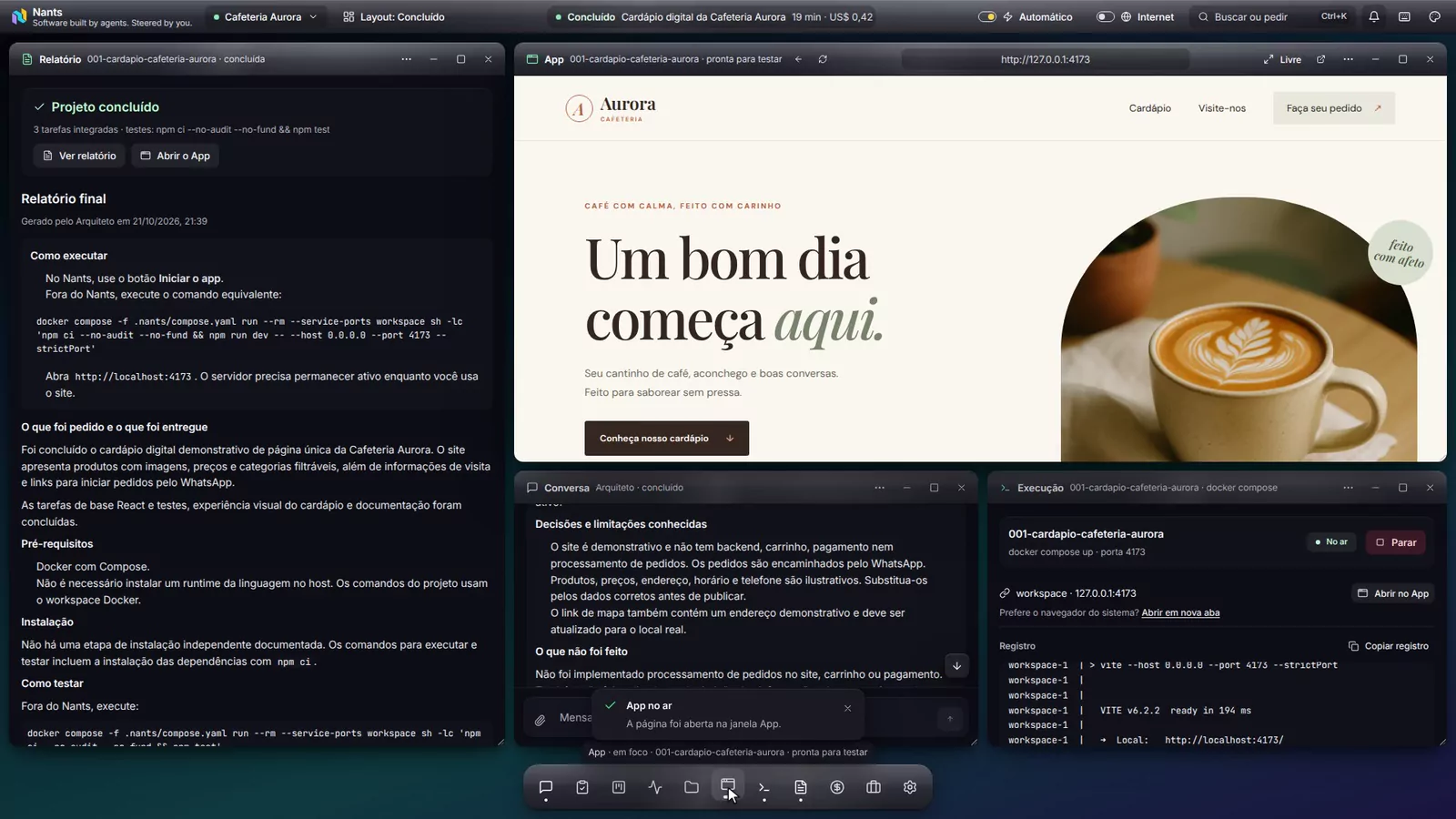Open the kanban board icon in the dock
Screen dimensions: 1456x819
(x=619, y=787)
